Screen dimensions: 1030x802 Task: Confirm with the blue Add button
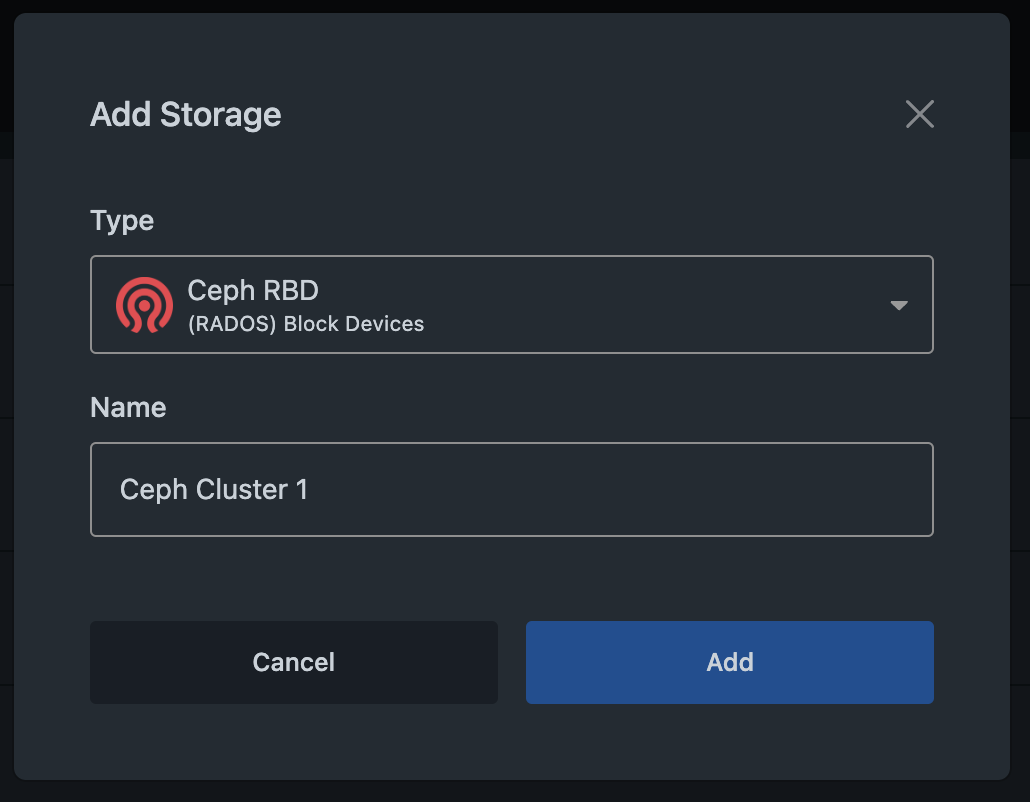730,662
